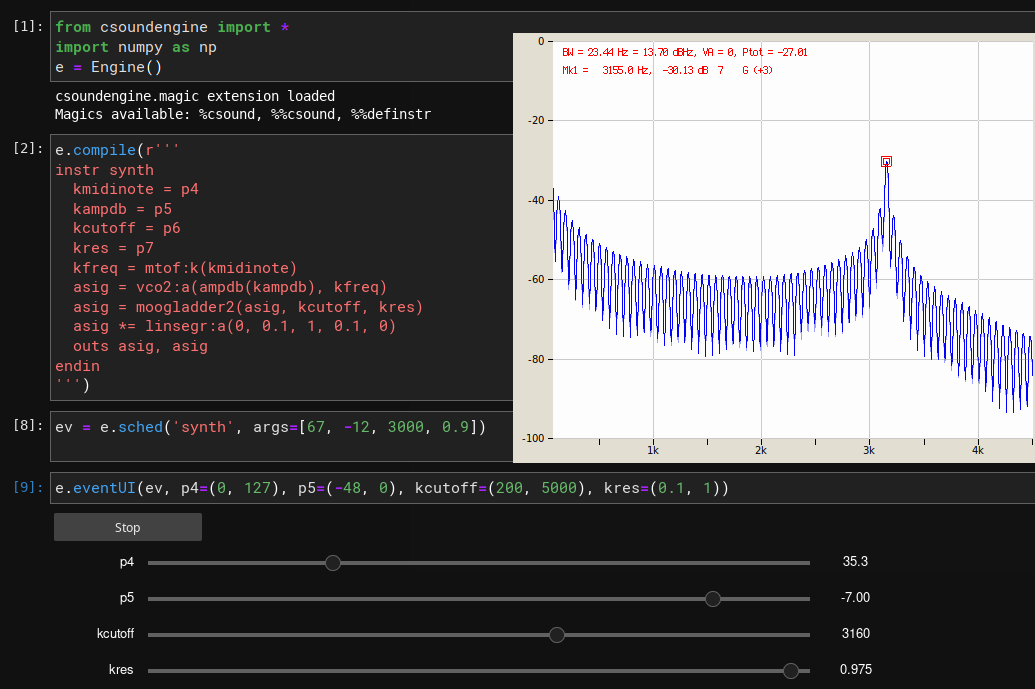This screenshot has height=689, width=1035.
Task: Click the -40 dB axis label
Action: pyautogui.click(x=536, y=200)
